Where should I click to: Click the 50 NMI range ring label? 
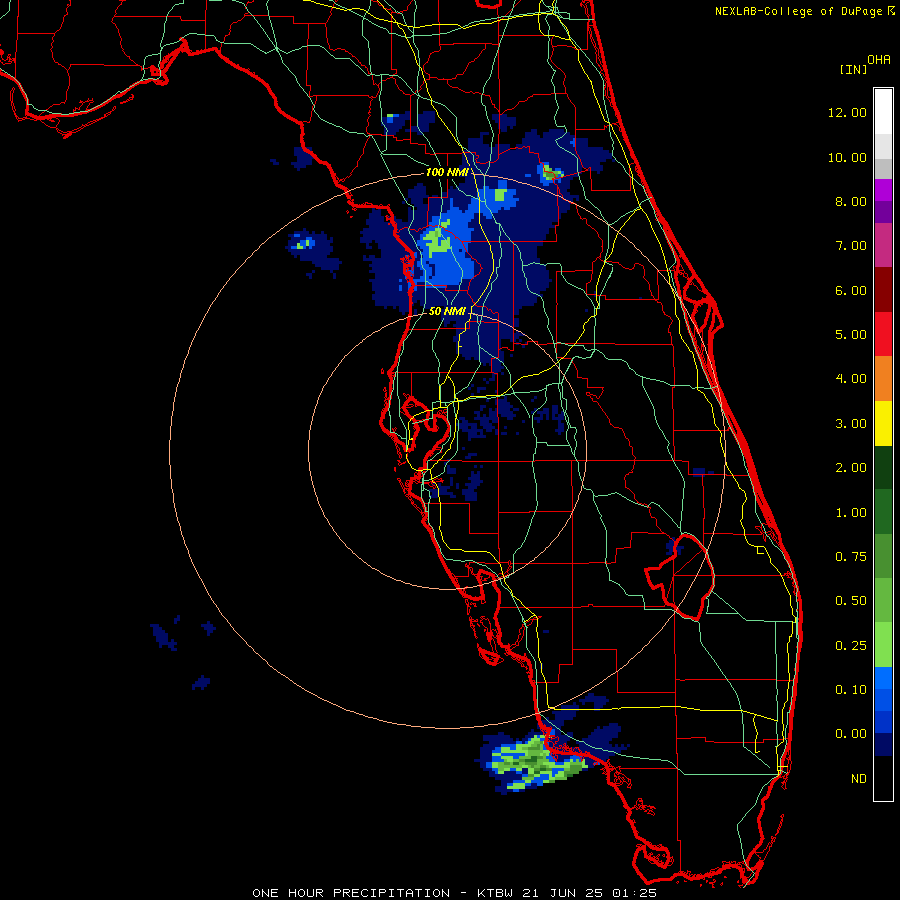447,311
